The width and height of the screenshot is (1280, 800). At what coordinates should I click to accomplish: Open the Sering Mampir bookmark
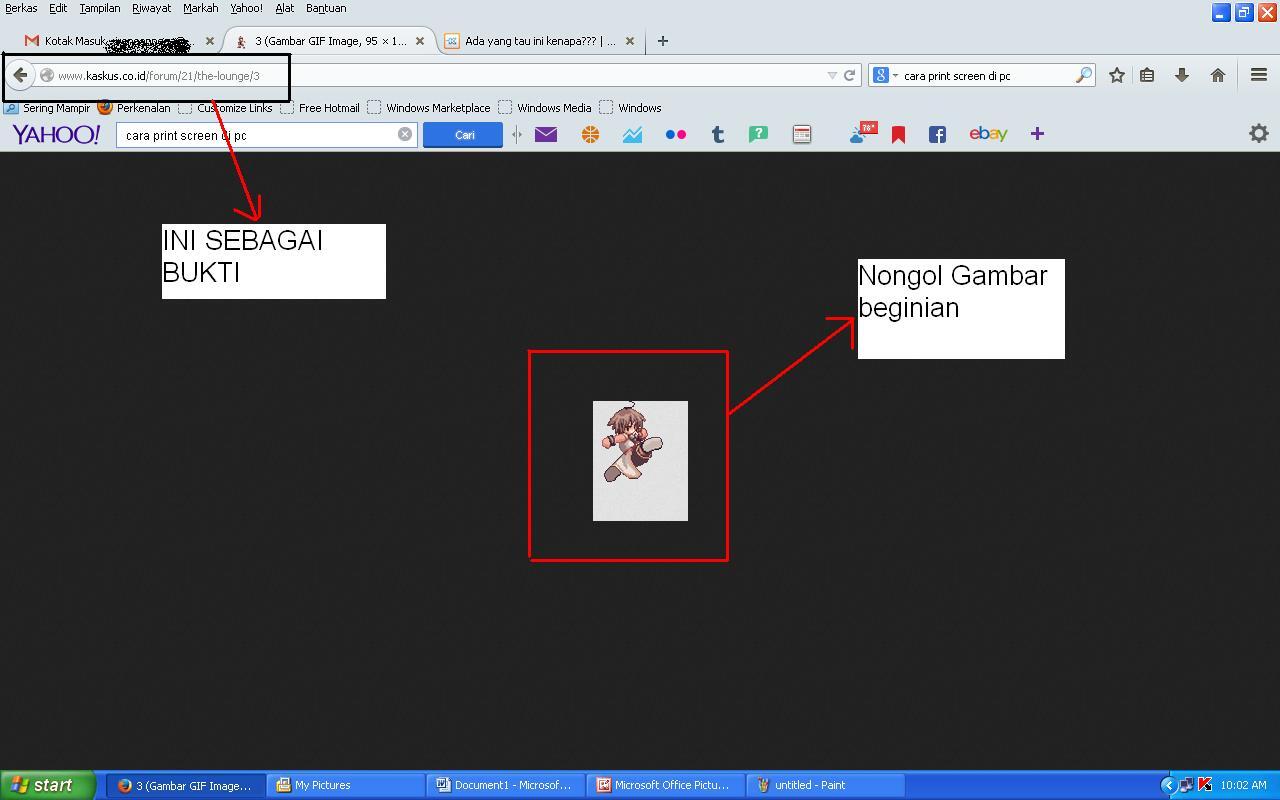click(48, 107)
